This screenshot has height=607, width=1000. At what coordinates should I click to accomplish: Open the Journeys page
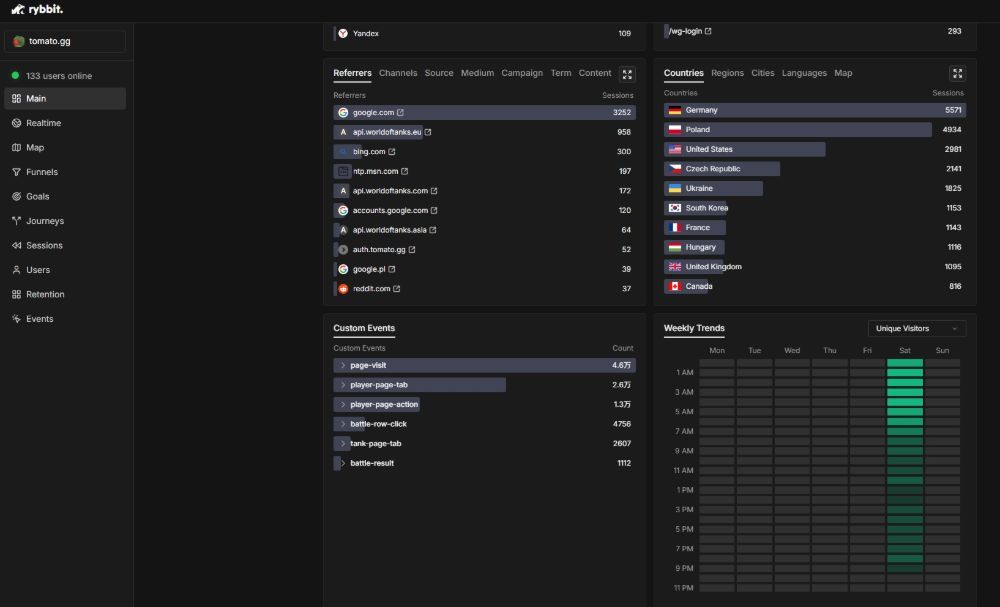(x=65, y=221)
